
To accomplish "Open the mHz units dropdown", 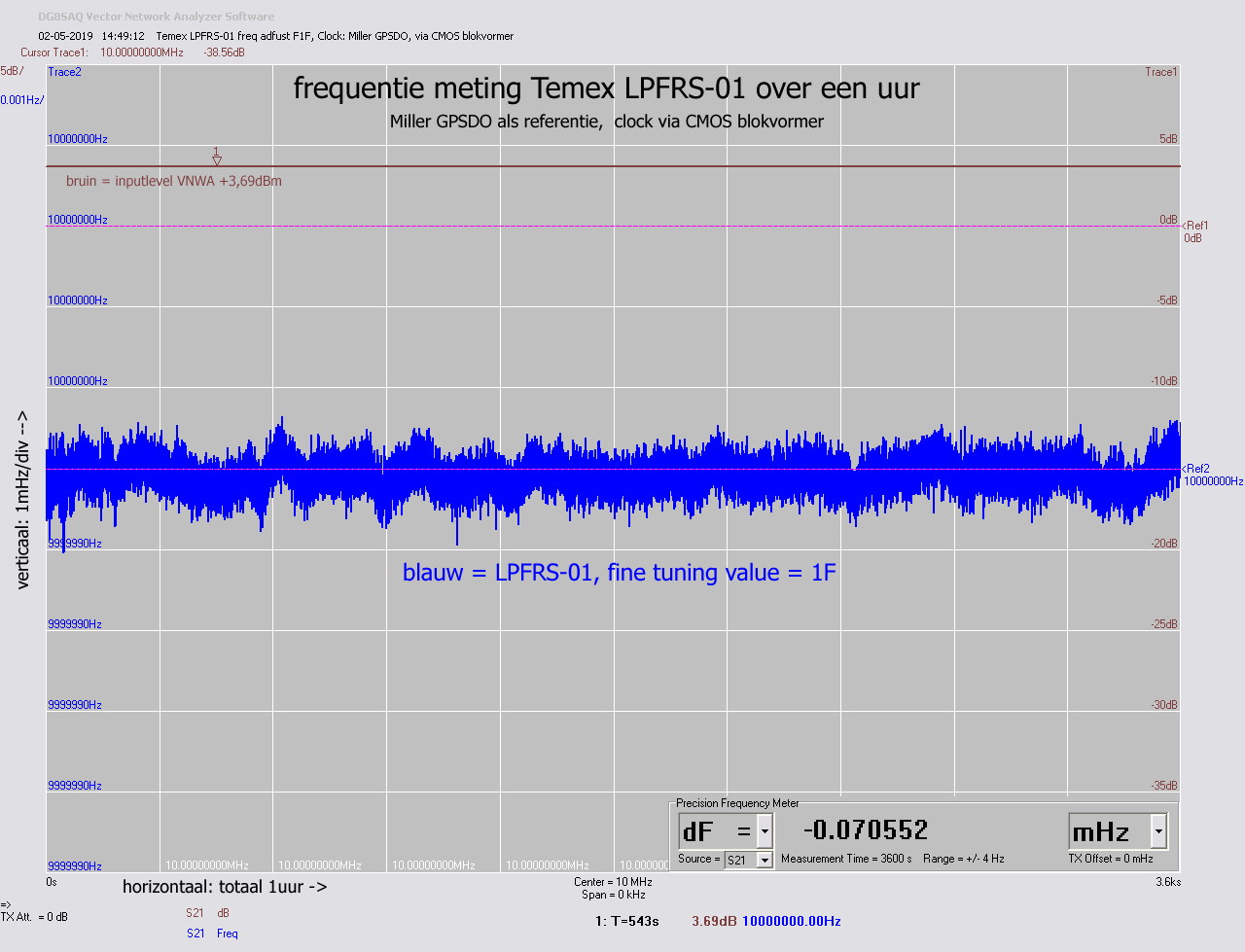I will tap(1156, 831).
